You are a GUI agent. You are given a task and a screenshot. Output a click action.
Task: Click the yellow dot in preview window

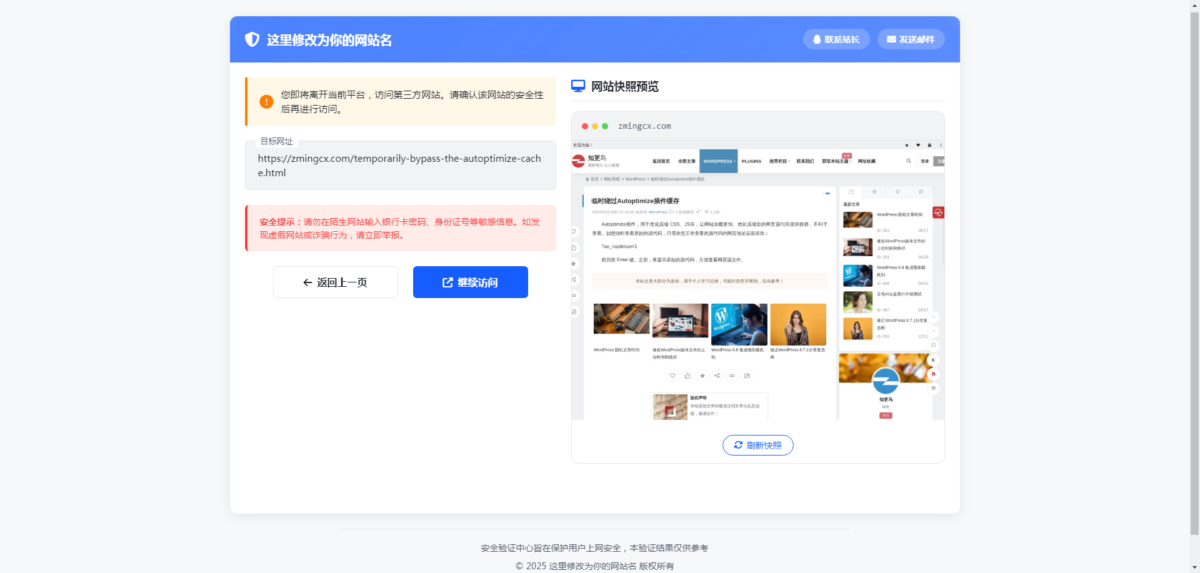(596, 126)
